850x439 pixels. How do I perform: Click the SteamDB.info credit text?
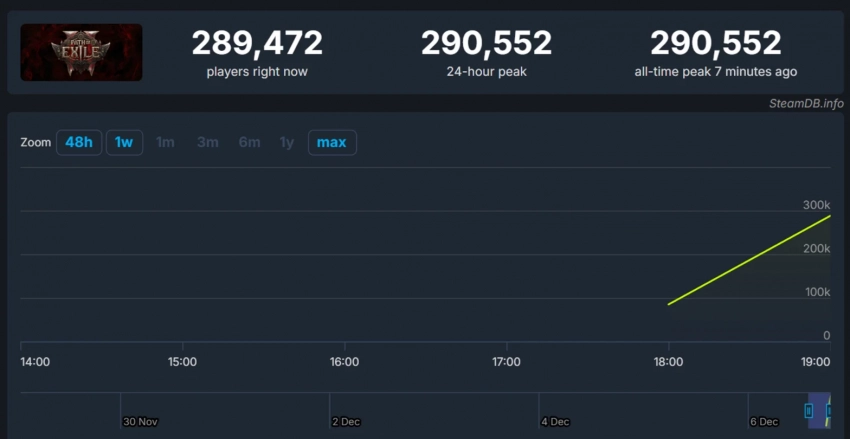pos(806,103)
